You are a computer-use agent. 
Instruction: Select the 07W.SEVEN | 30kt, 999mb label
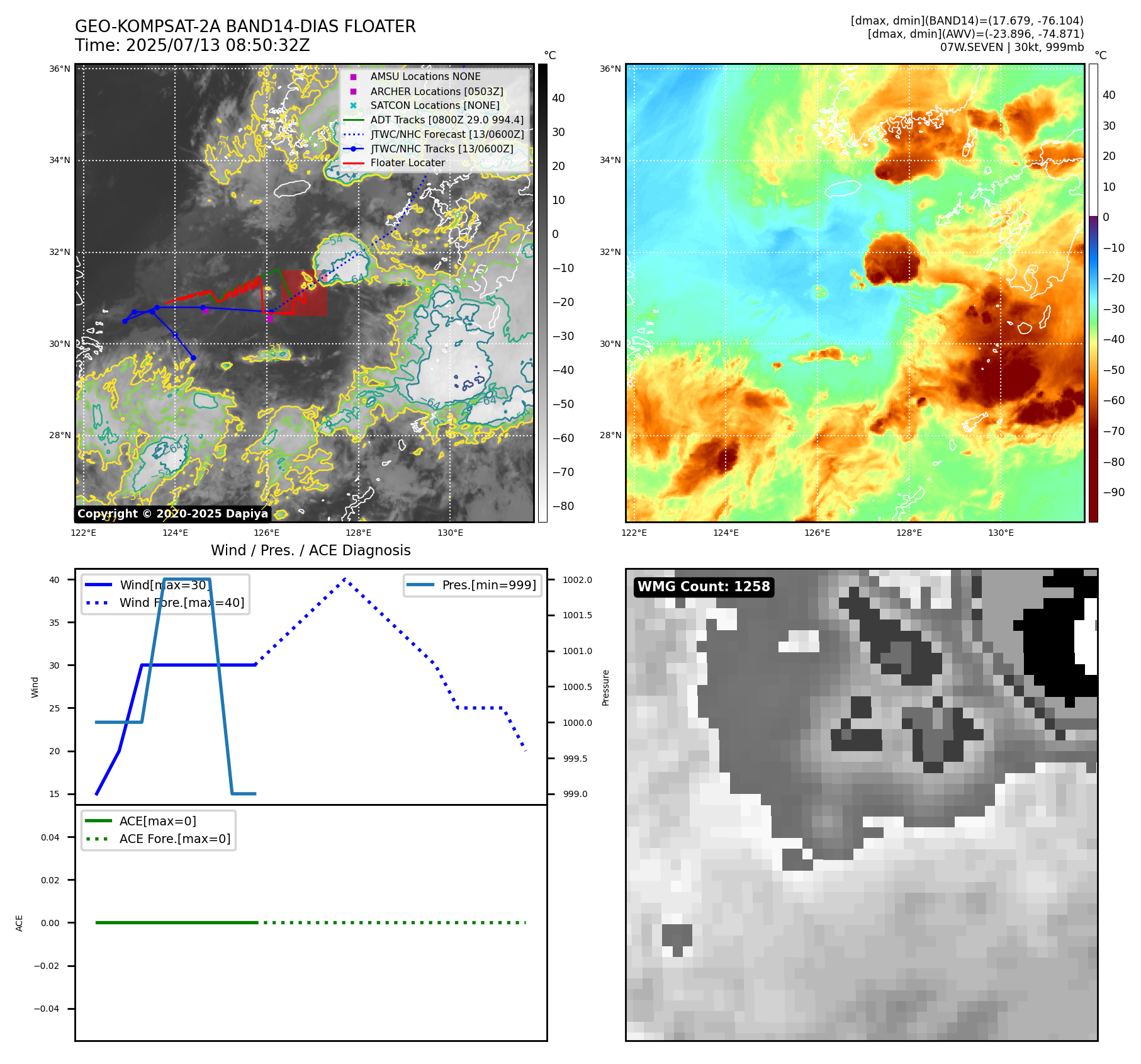pyautogui.click(x=1012, y=47)
